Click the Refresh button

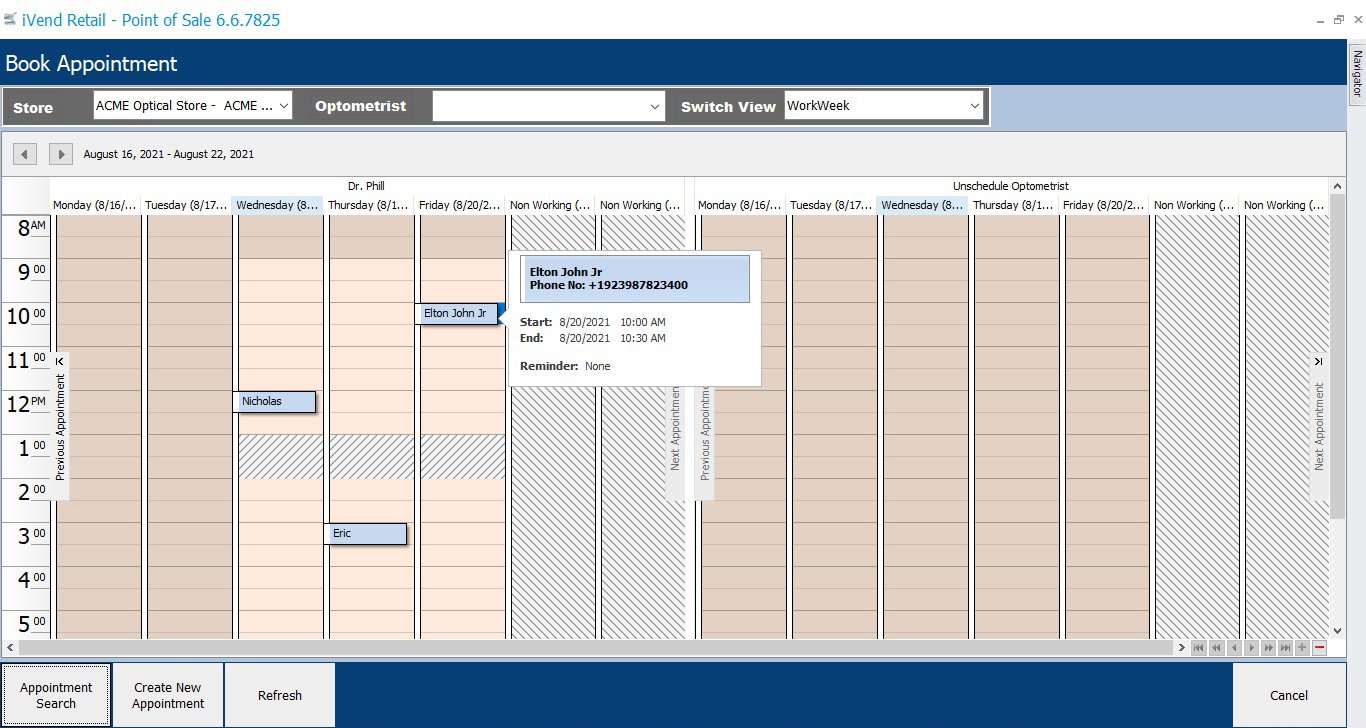280,695
